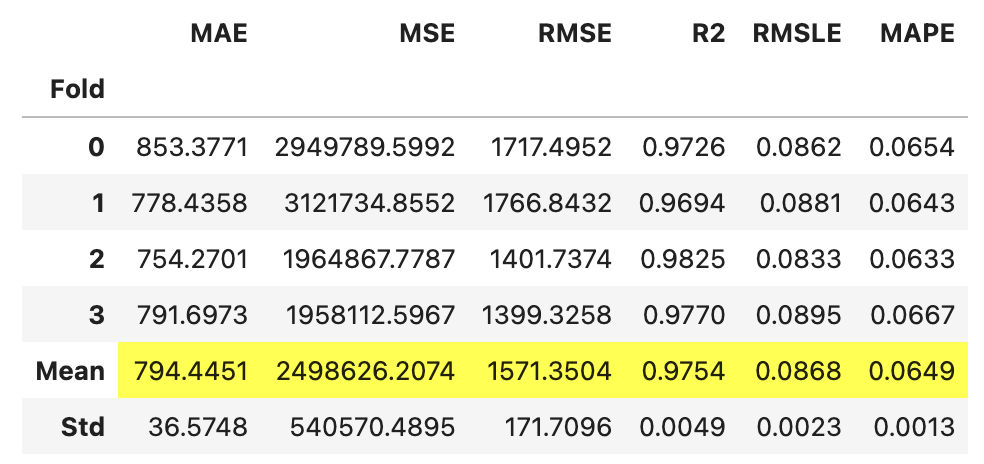This screenshot has width=984, height=464.
Task: Select the RMSE column header
Action: click(x=575, y=33)
